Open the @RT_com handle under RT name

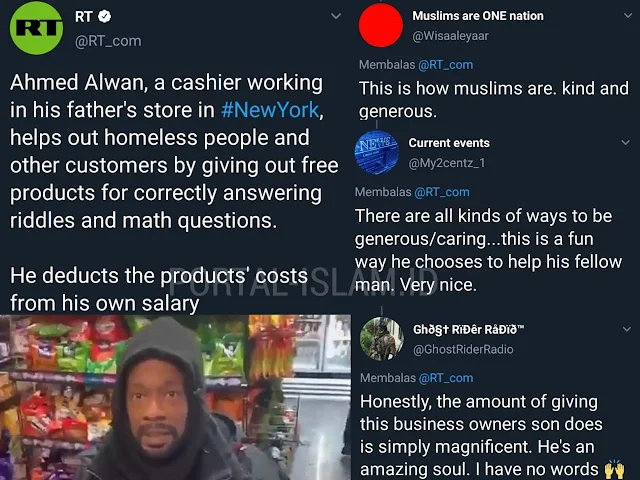pyautogui.click(x=108, y=41)
